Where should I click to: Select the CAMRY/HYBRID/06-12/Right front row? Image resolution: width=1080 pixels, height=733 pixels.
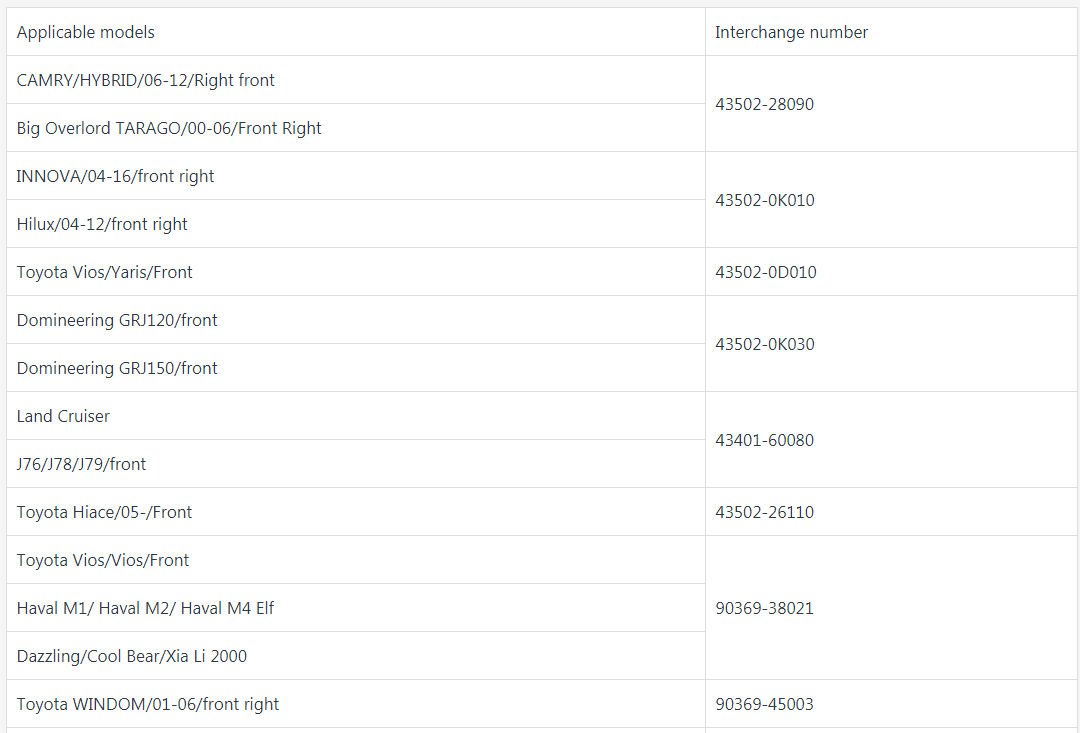(356, 80)
